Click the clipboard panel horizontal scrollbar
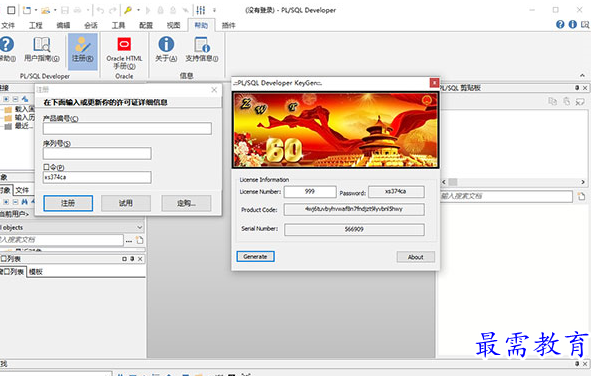Viewport: 597px width, 376px height. [513, 182]
